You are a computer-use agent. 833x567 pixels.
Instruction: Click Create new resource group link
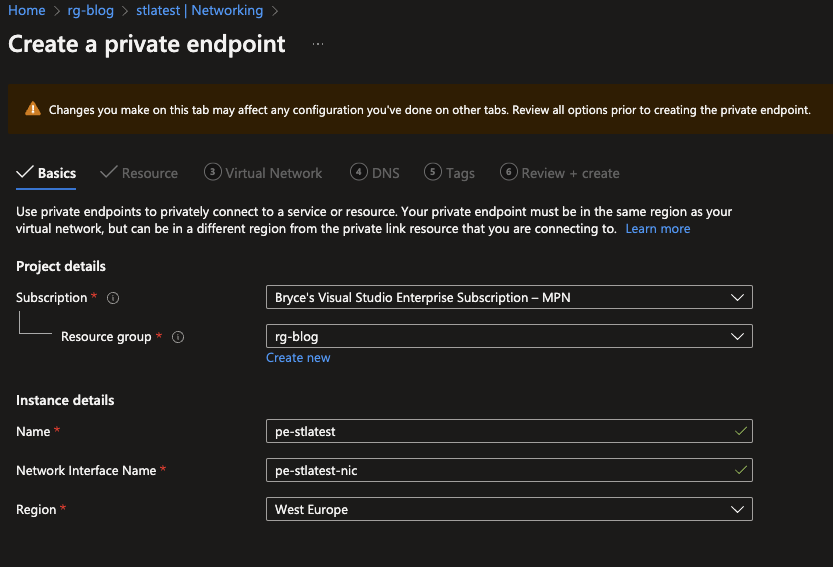click(x=298, y=358)
